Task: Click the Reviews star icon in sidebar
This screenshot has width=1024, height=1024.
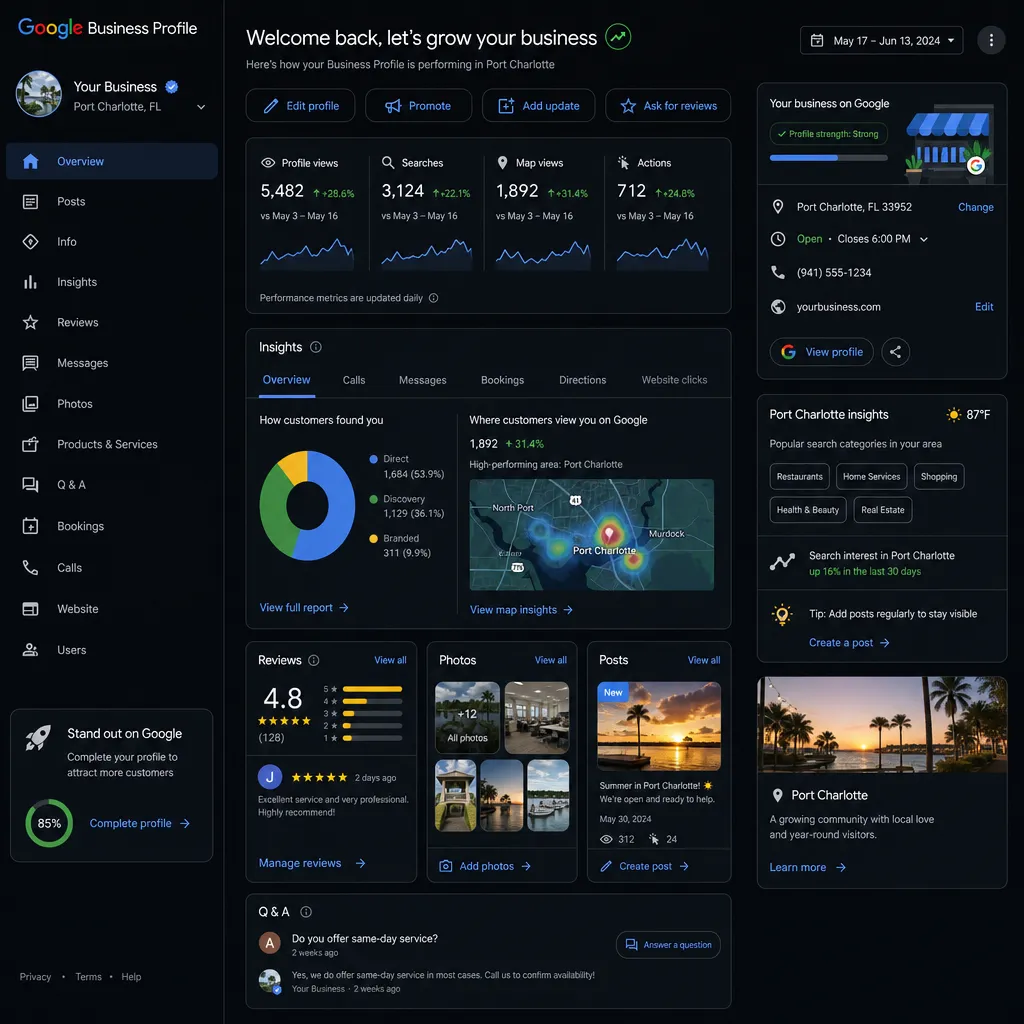Action: click(31, 322)
